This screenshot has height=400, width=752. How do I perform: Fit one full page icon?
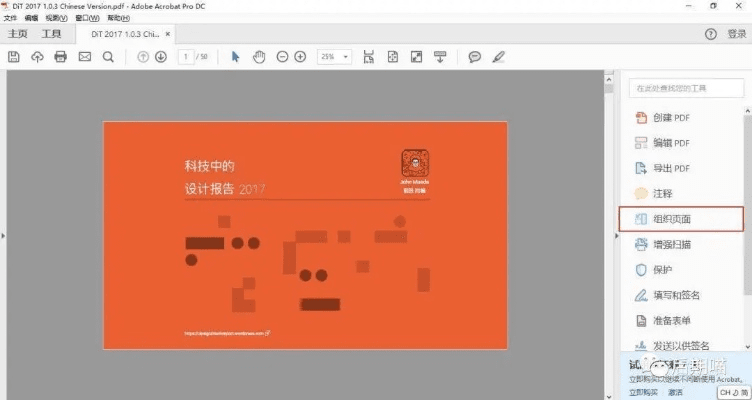(393, 57)
